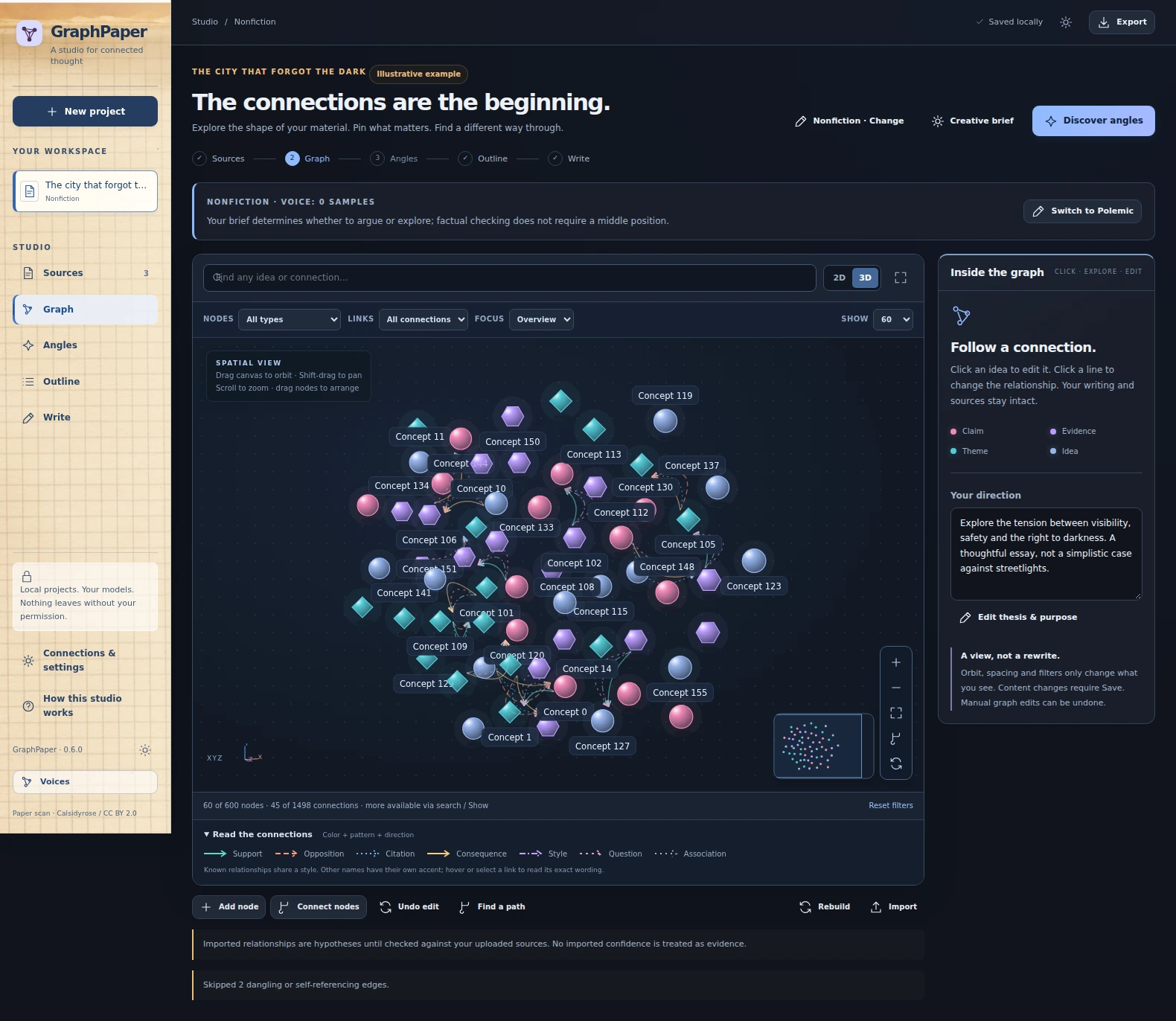Image resolution: width=1176 pixels, height=1021 pixels.
Task: Click the Concept 119 node label
Action: pyautogui.click(x=665, y=396)
